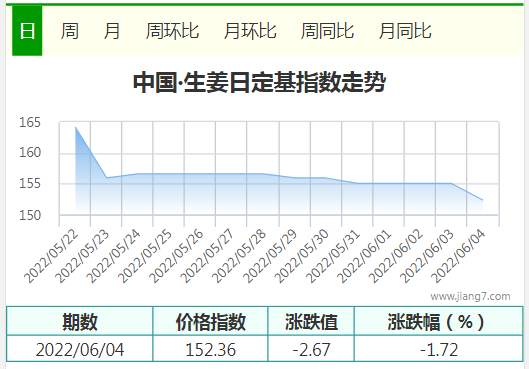Open the 周环比 tab

pos(172,31)
